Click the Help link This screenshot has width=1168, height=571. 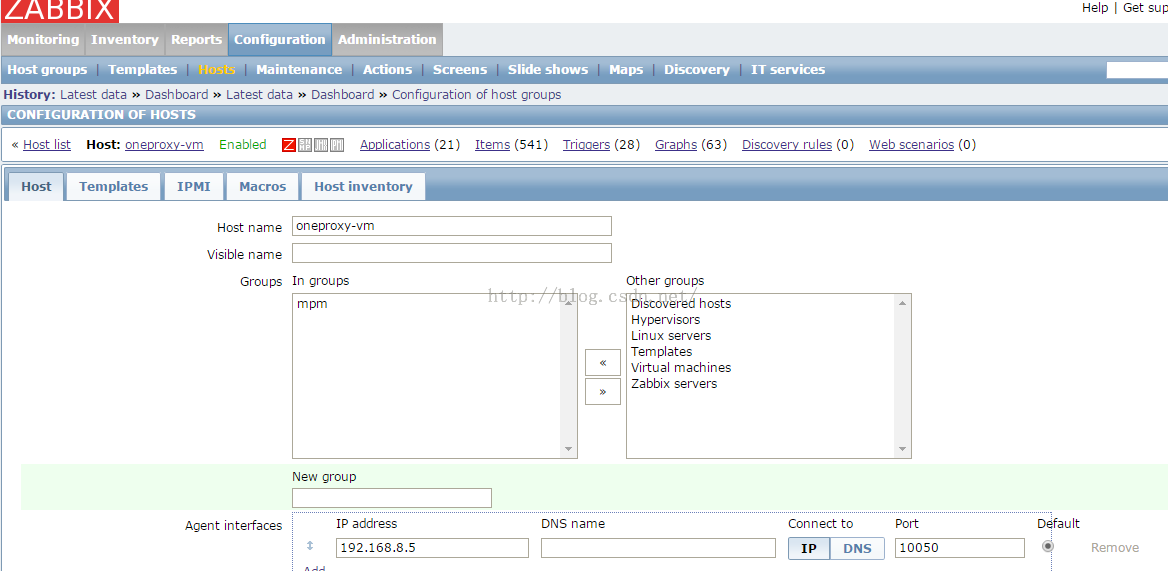[1095, 7]
